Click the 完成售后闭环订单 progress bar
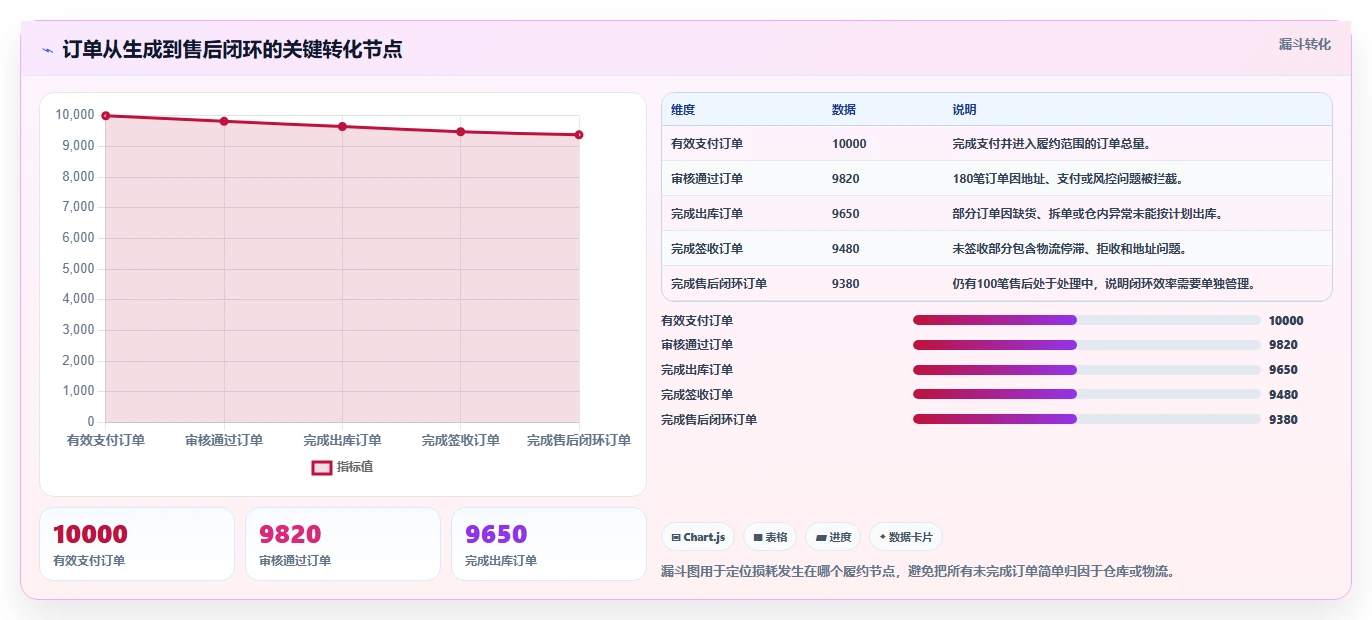The image size is (1372, 620). coord(1086,419)
